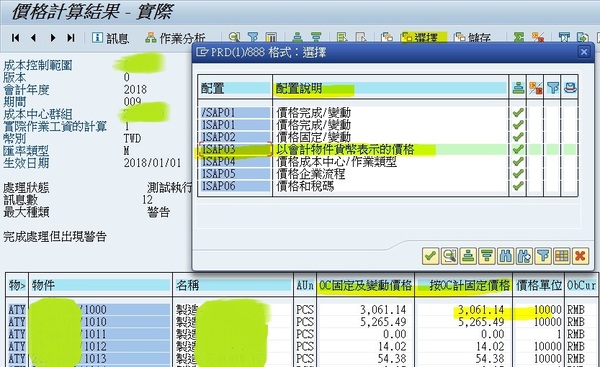Viewport: 600px width, 367px height.
Task: Click the 配置 column header in dialog
Action: (x=235, y=88)
